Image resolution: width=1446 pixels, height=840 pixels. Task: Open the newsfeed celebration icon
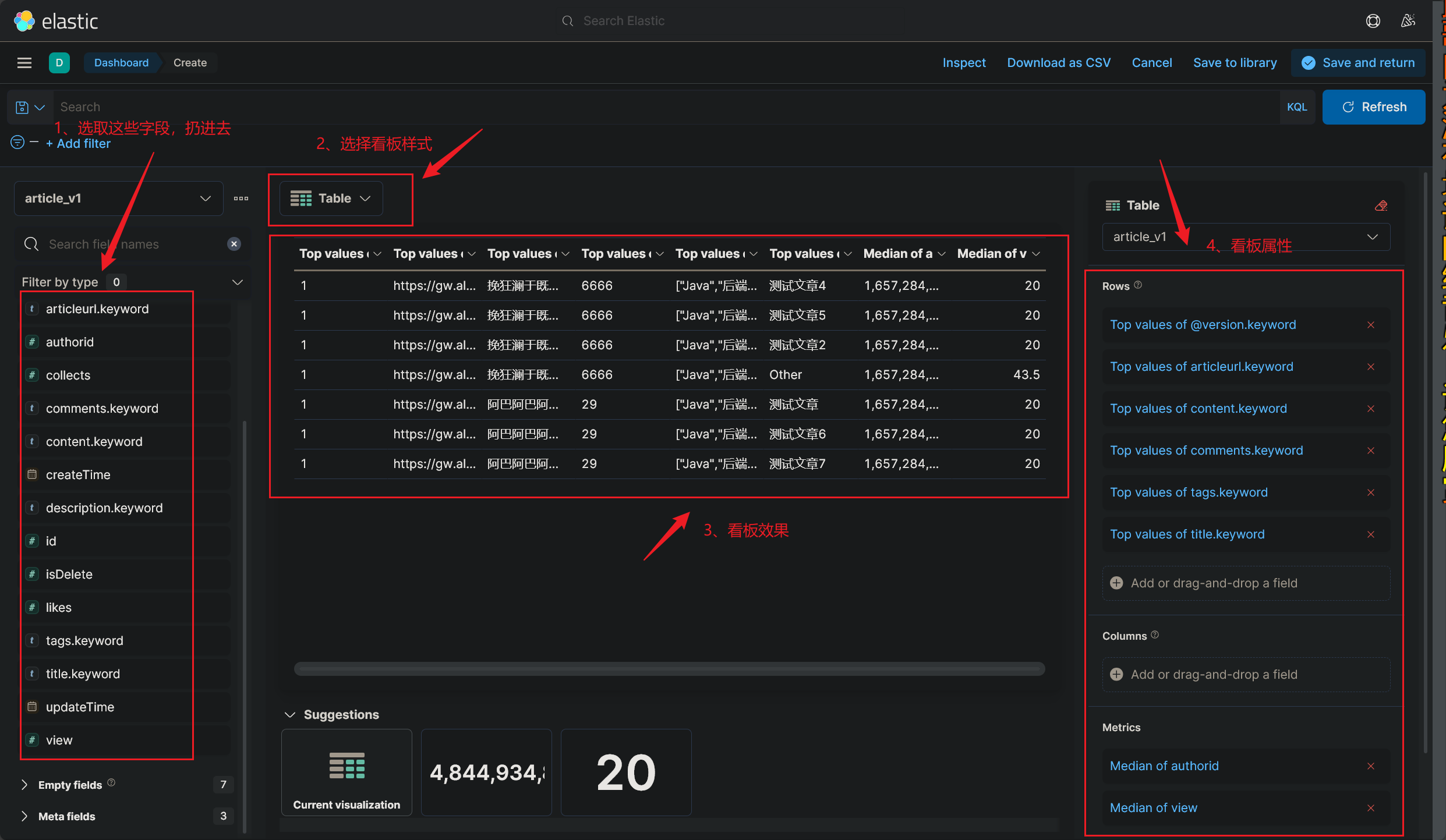coord(1408,21)
